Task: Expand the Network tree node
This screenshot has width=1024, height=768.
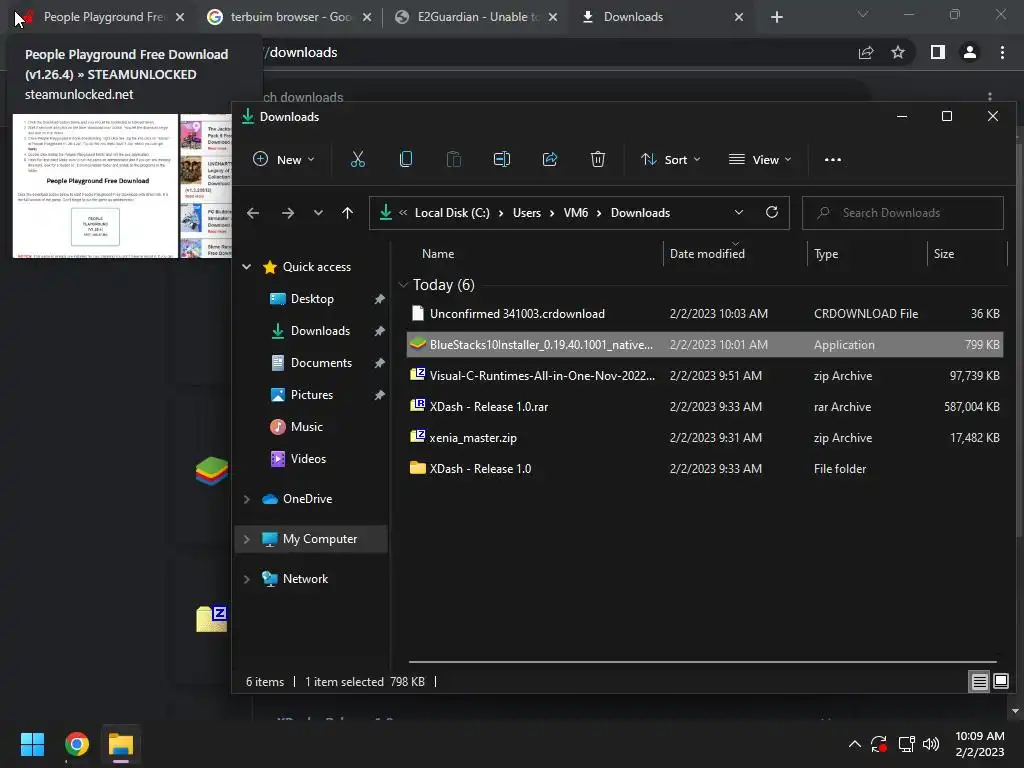Action: click(x=247, y=579)
